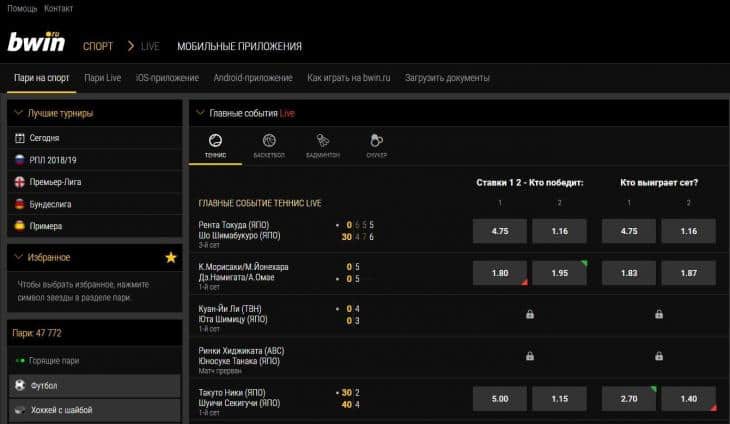
Task: Collapse the Главные события Live section
Action: click(x=200, y=114)
